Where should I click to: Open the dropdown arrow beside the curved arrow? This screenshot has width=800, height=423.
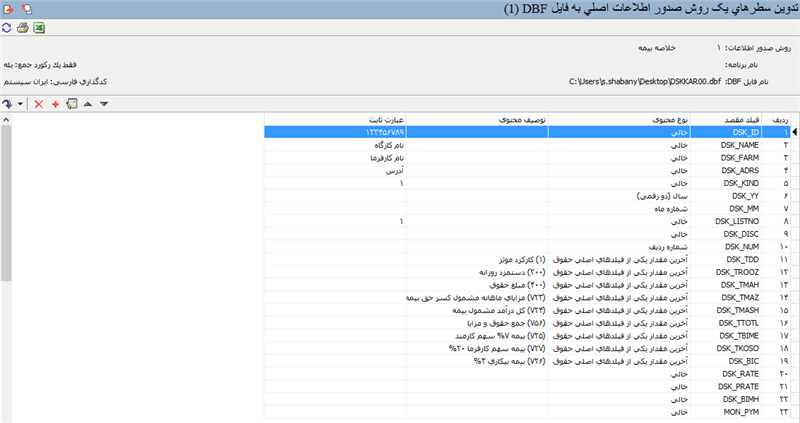[x=20, y=103]
